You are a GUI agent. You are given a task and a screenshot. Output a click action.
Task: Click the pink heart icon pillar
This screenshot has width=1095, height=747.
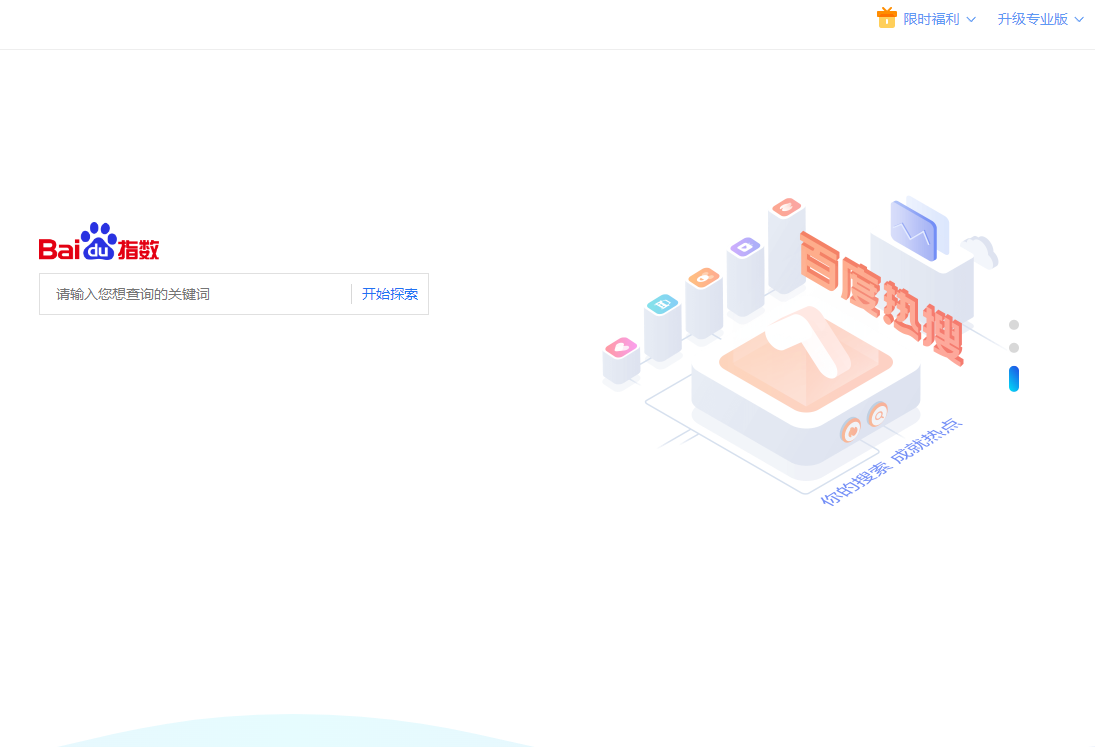click(x=621, y=348)
